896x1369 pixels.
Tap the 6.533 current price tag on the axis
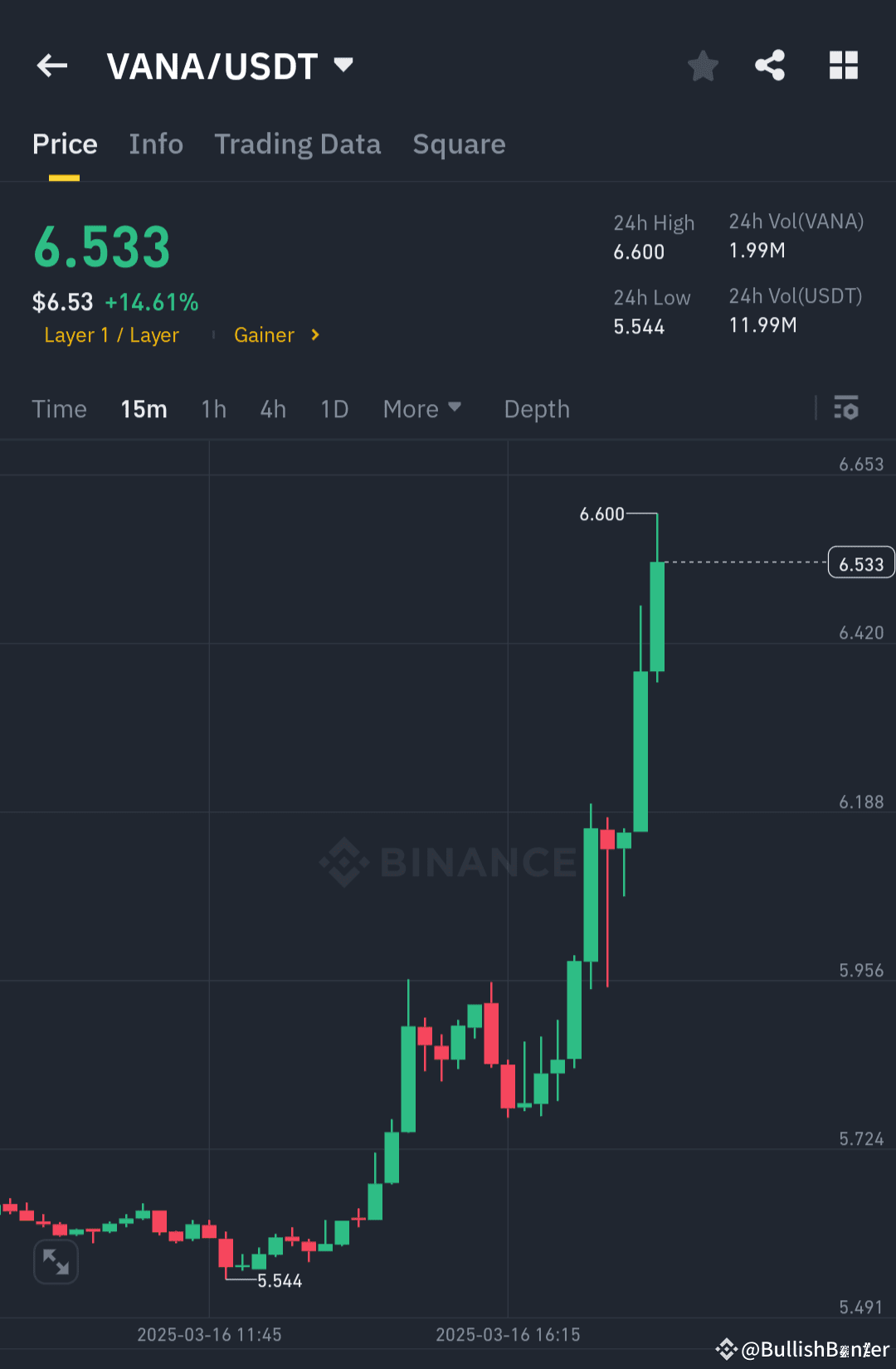[860, 562]
